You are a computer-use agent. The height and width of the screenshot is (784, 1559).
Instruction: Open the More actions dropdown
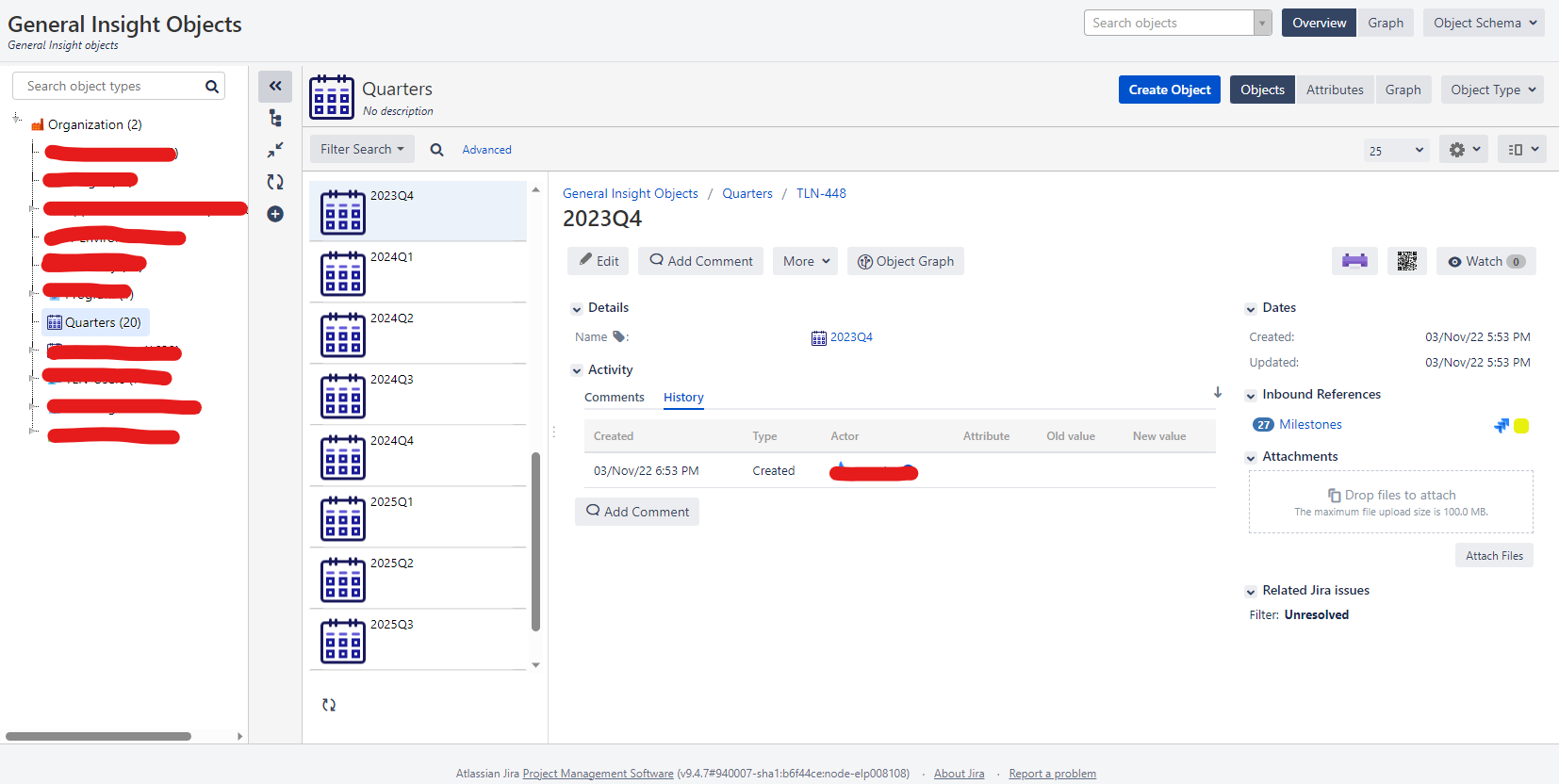(806, 261)
